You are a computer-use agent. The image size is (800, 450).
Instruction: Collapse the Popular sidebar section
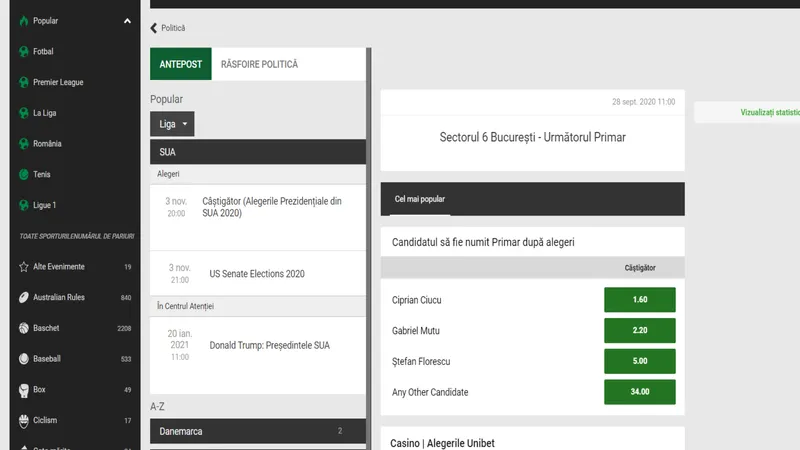click(126, 20)
